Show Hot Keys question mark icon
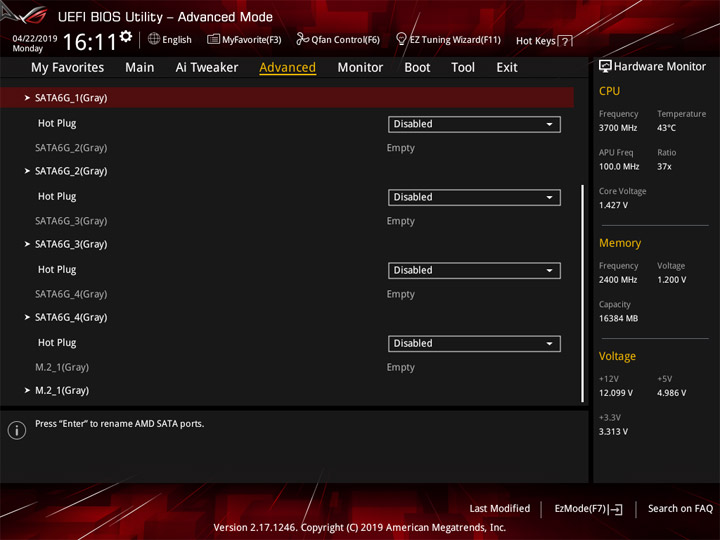The image size is (720, 540). 565,41
